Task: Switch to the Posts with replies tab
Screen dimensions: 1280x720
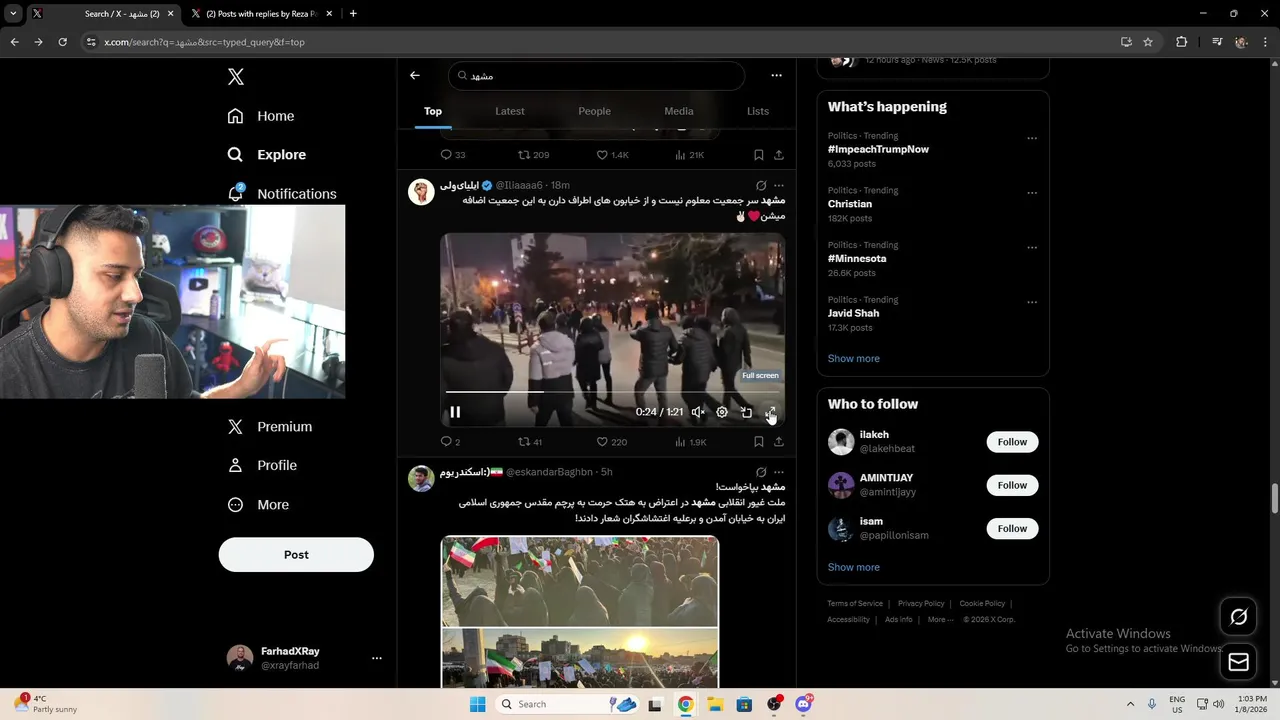Action: pos(263,14)
